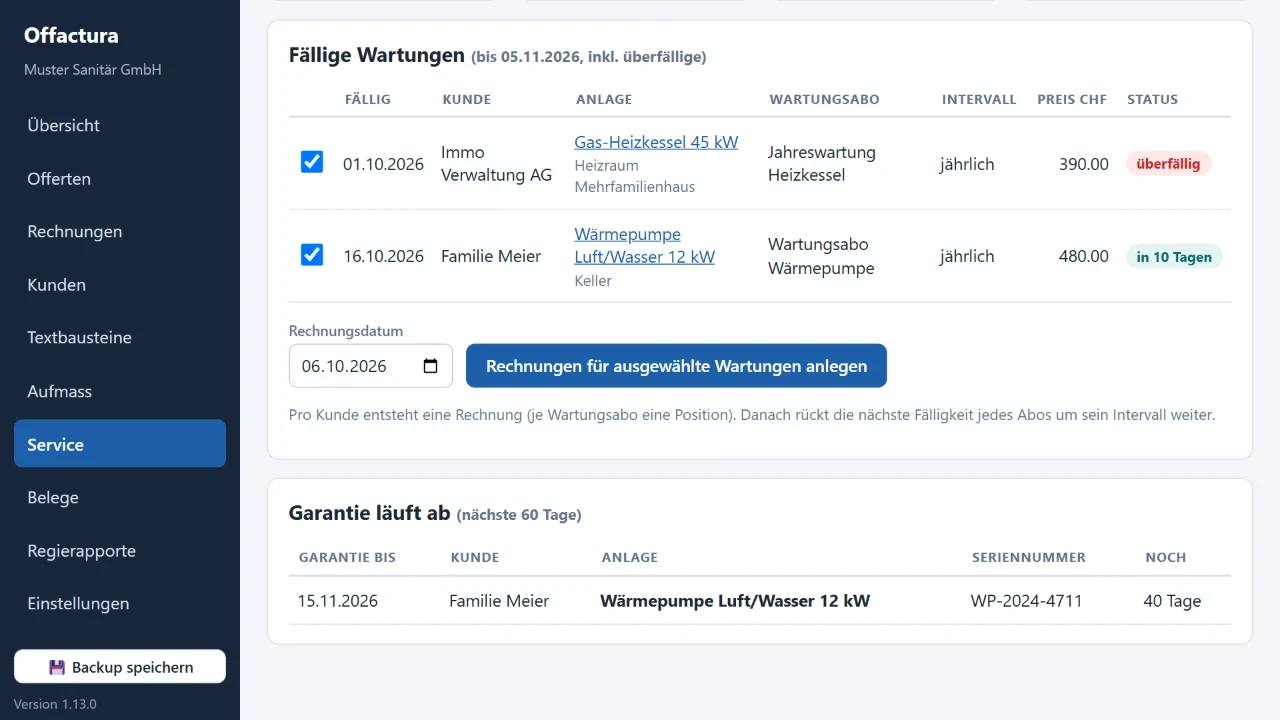Screen dimensions: 1280x720
Task: Click the Immo Verwaltung AG customer cell
Action: point(496,164)
